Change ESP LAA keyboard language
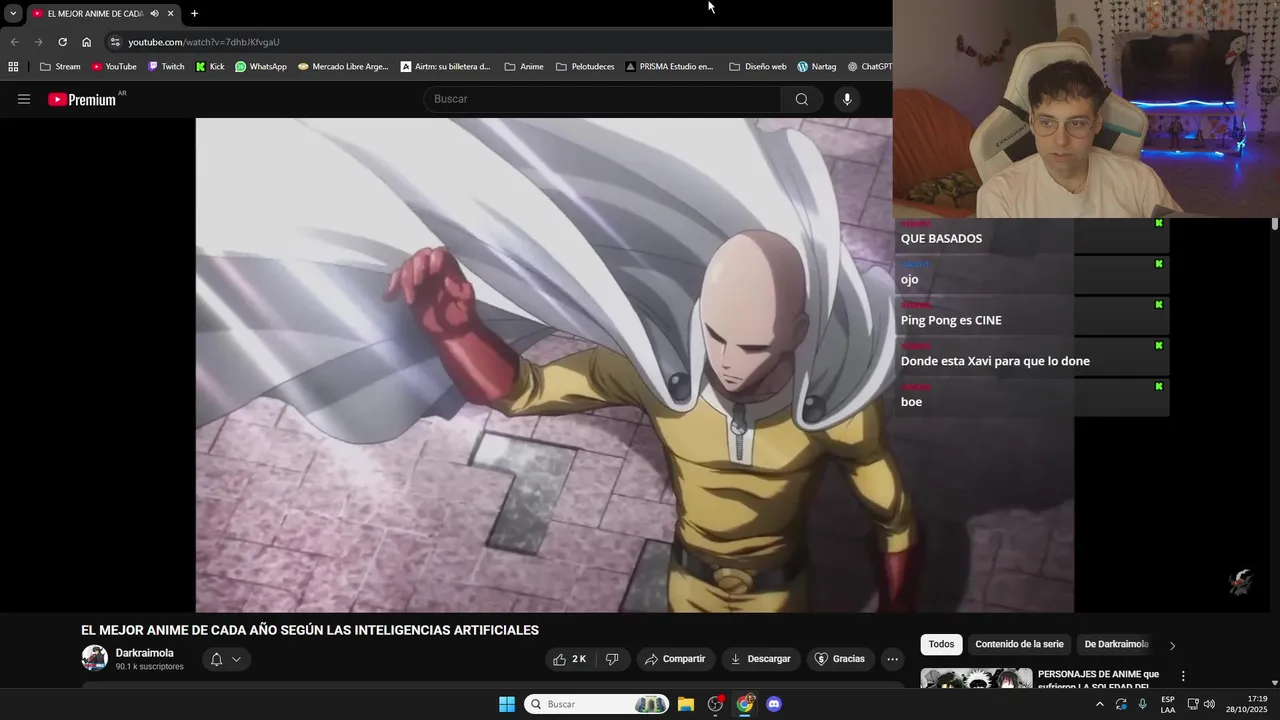Viewport: 1280px width, 720px height. tap(1168, 704)
